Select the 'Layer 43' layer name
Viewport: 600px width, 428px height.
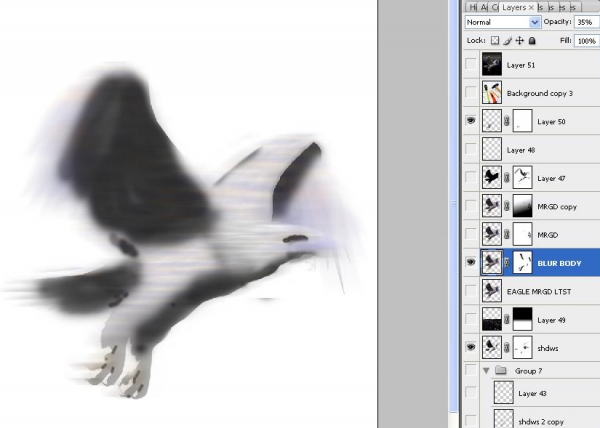pos(532,393)
